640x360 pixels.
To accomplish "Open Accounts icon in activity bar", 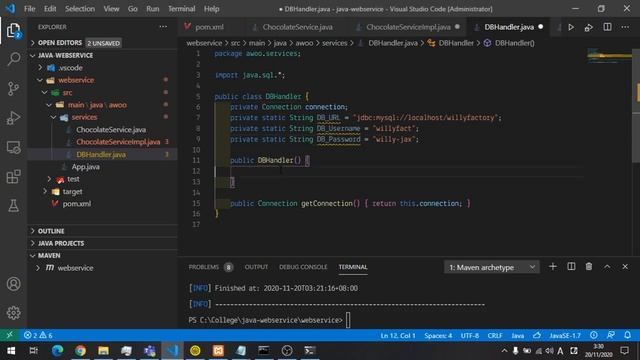I will (13, 284).
